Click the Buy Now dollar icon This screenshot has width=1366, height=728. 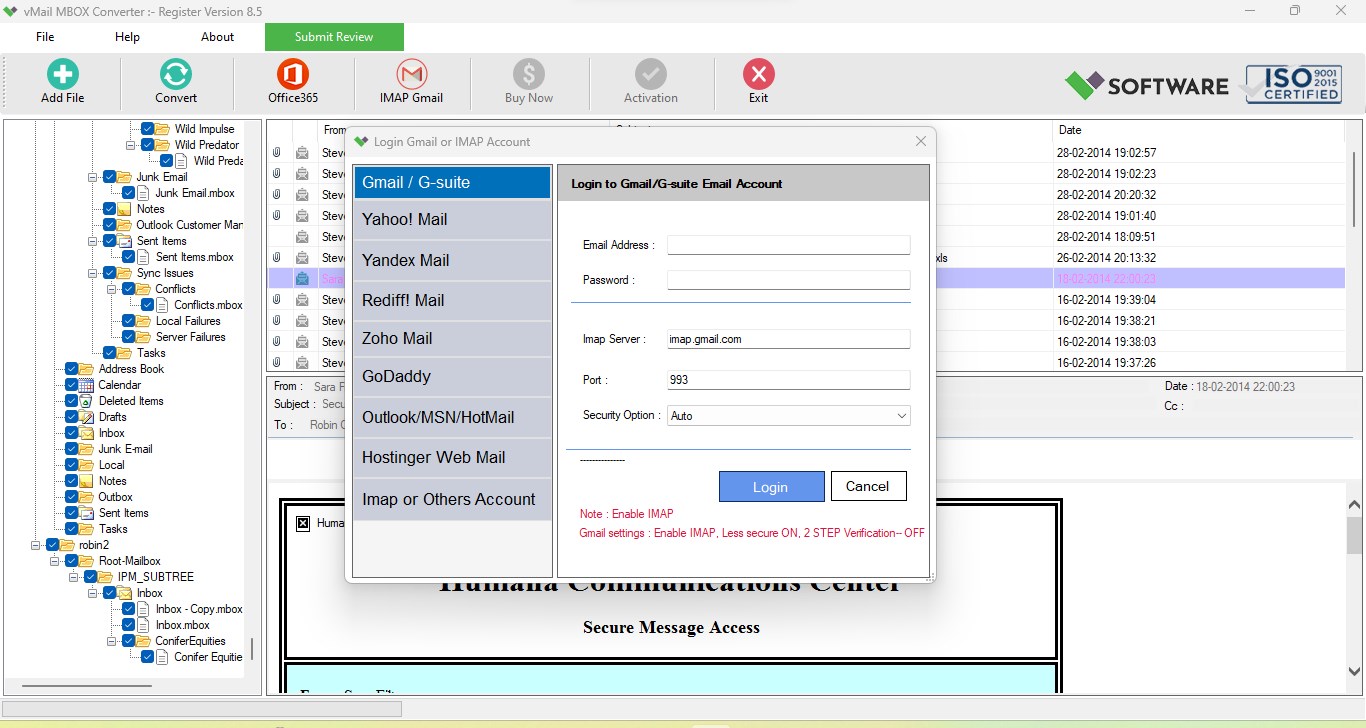(529, 75)
